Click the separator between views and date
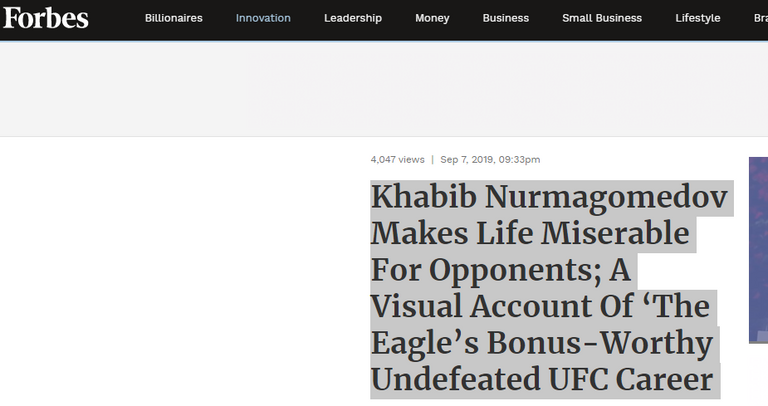The width and height of the screenshot is (768, 406). [432, 159]
